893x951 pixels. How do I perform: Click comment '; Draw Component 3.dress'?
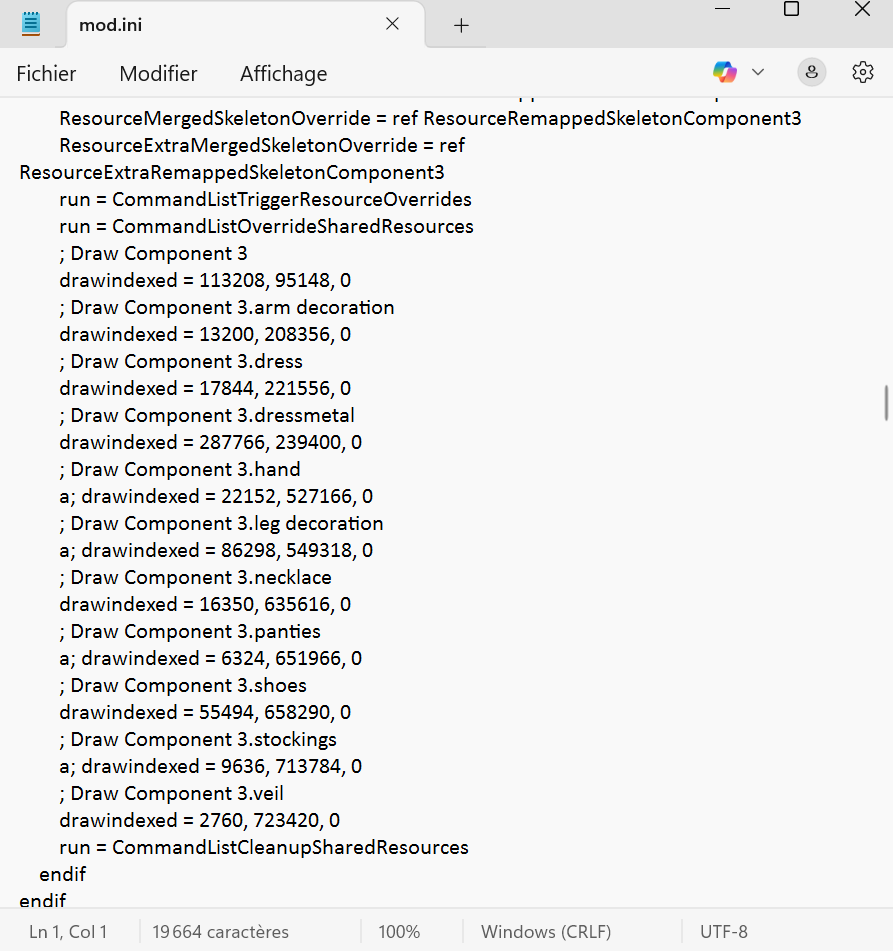point(181,361)
